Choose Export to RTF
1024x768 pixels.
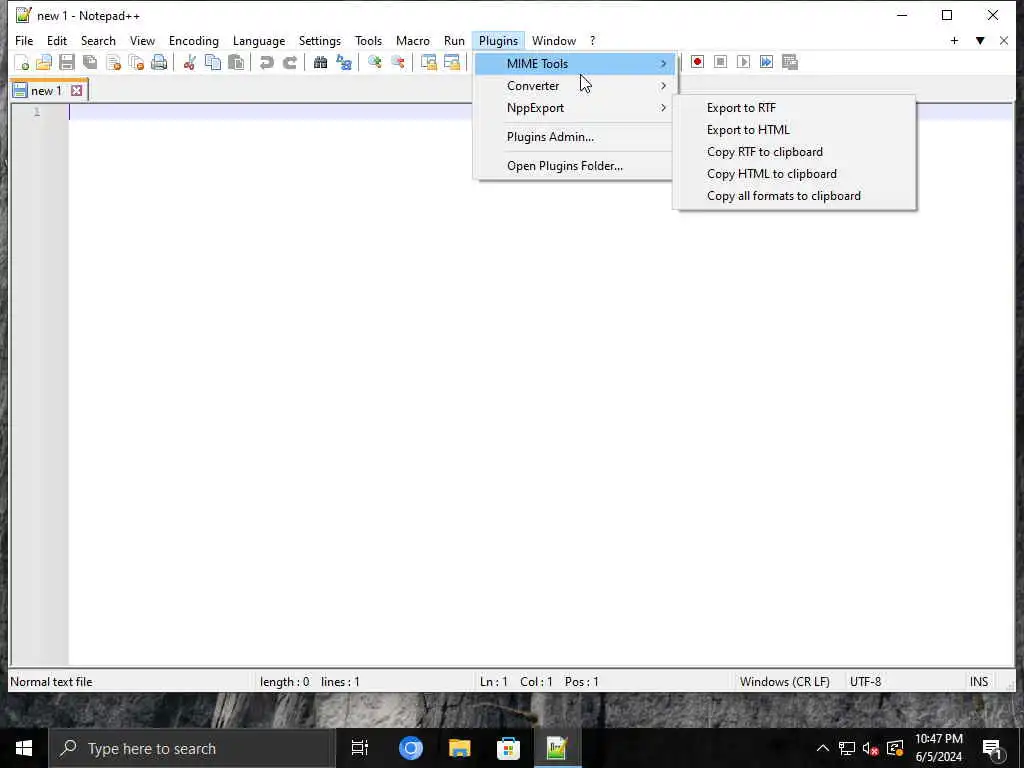[795, 108]
